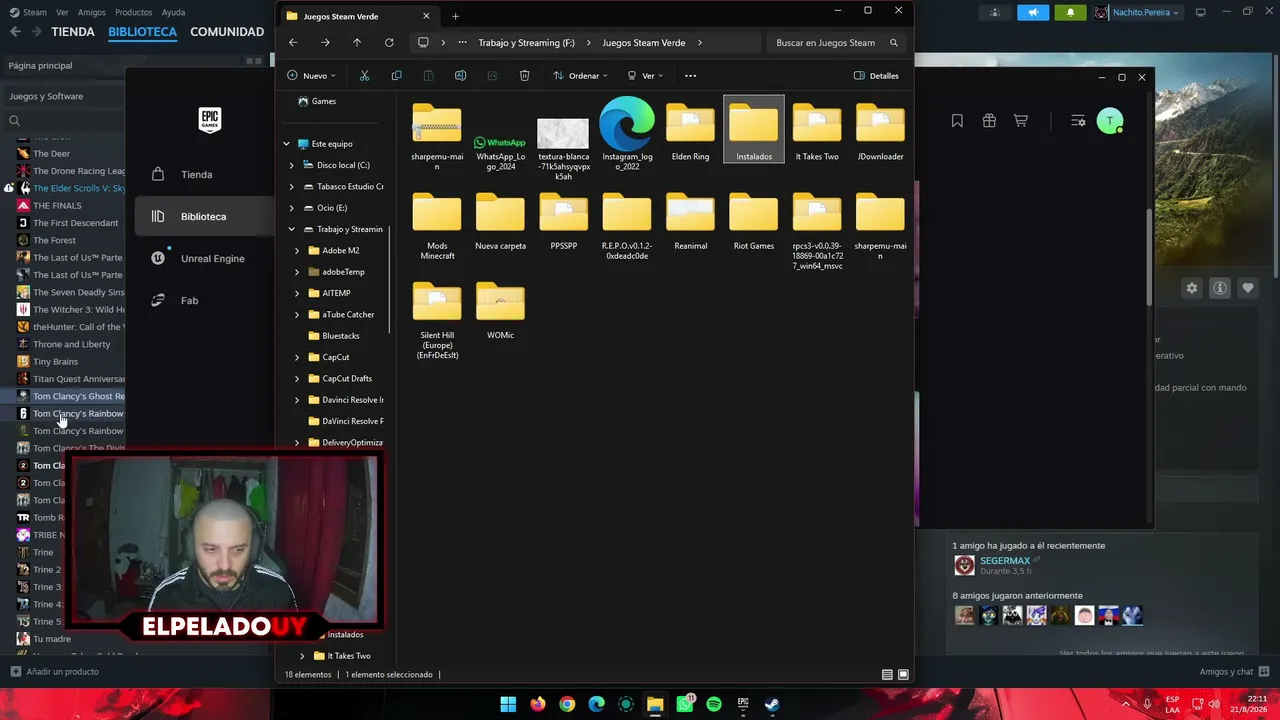Image resolution: width=1280 pixels, height=720 pixels.
Task: Open the Ayuda menu in Steam
Action: [173, 12]
